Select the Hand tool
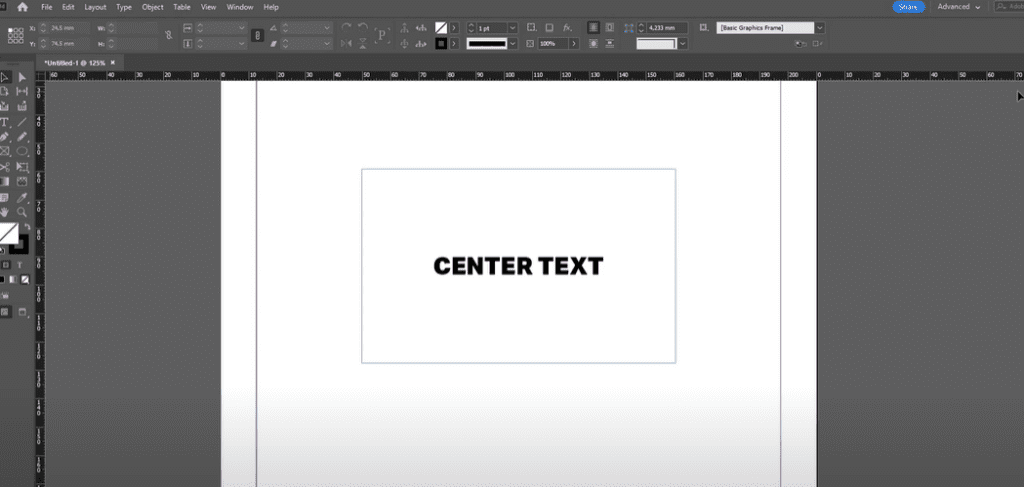 pyautogui.click(x=5, y=212)
